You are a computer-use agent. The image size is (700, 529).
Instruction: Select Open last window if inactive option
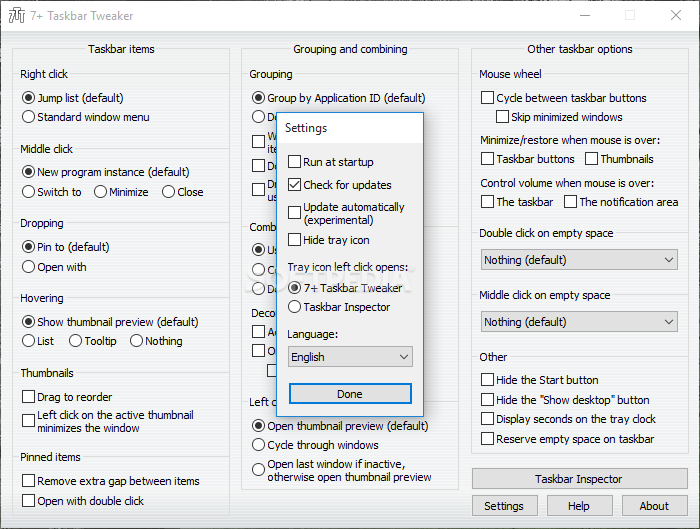point(258,470)
